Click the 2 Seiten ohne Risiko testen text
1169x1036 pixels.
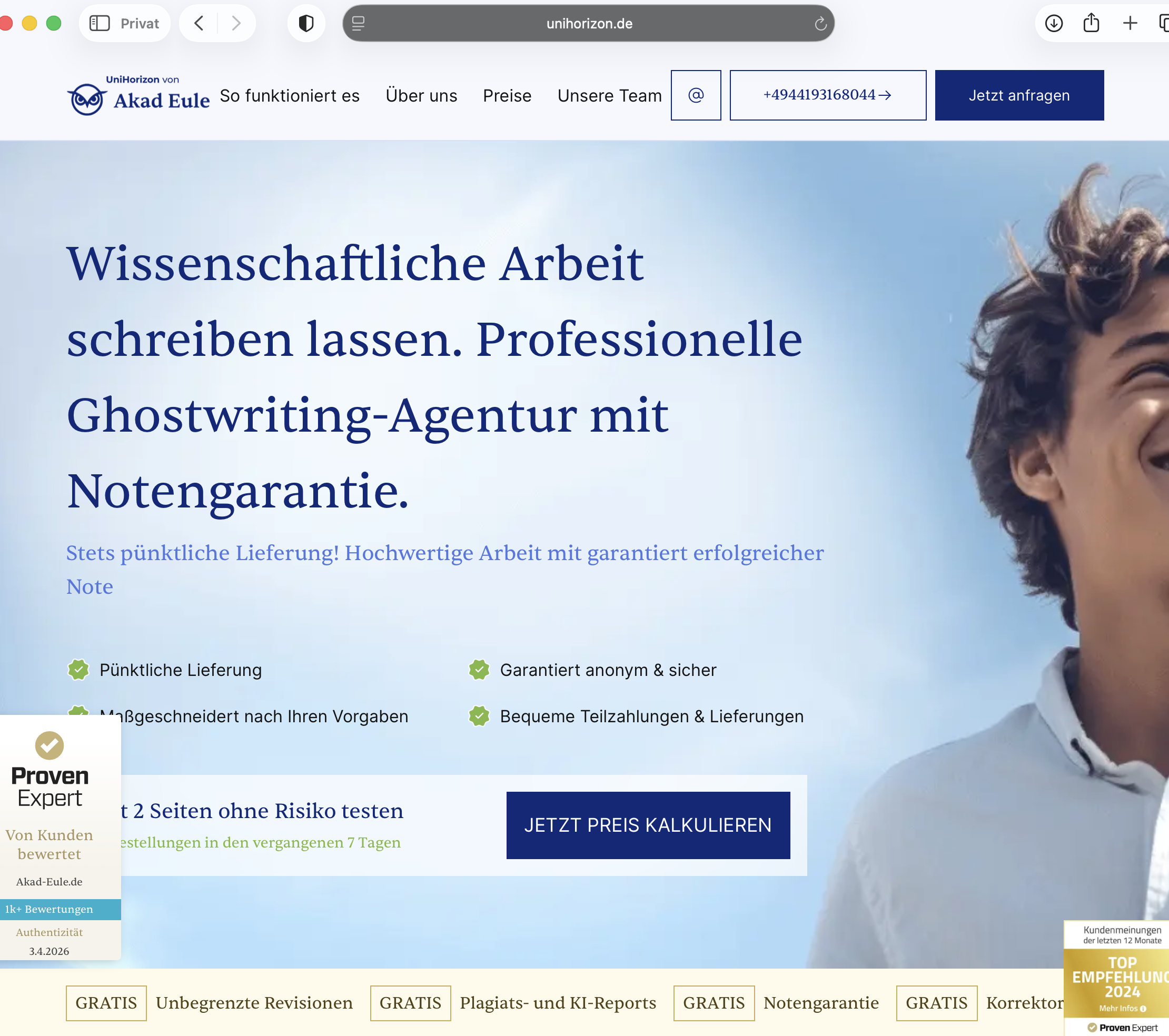pos(268,811)
